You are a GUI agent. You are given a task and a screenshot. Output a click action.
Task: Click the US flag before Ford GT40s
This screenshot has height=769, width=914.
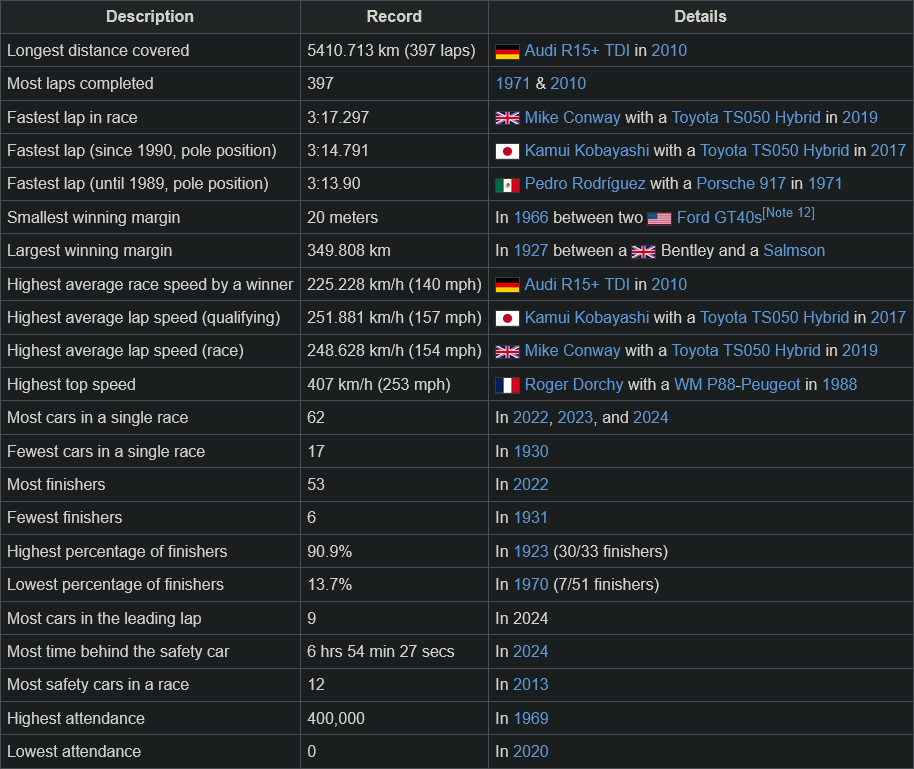pyautogui.click(x=659, y=219)
